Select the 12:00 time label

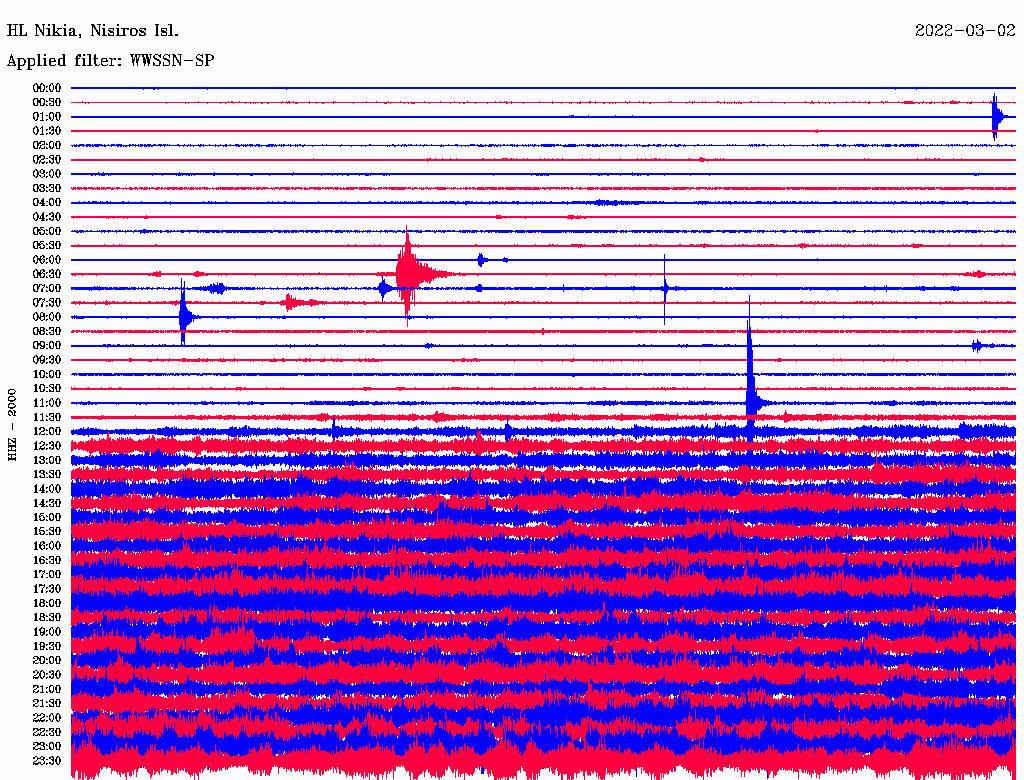point(47,431)
